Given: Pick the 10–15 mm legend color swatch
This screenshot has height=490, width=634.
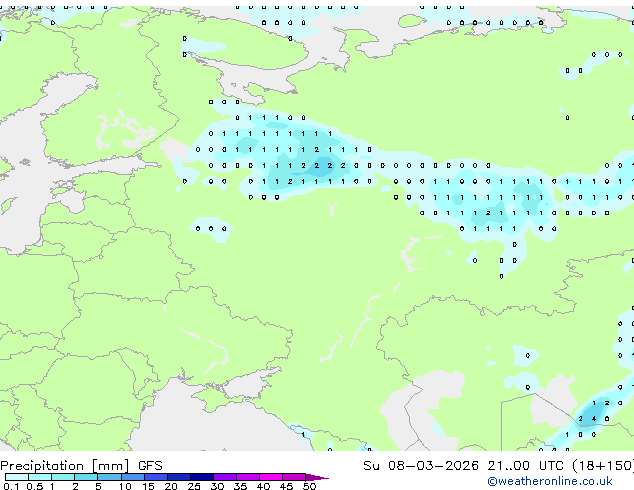Looking at the screenshot, I should pyautogui.click(x=132, y=477).
